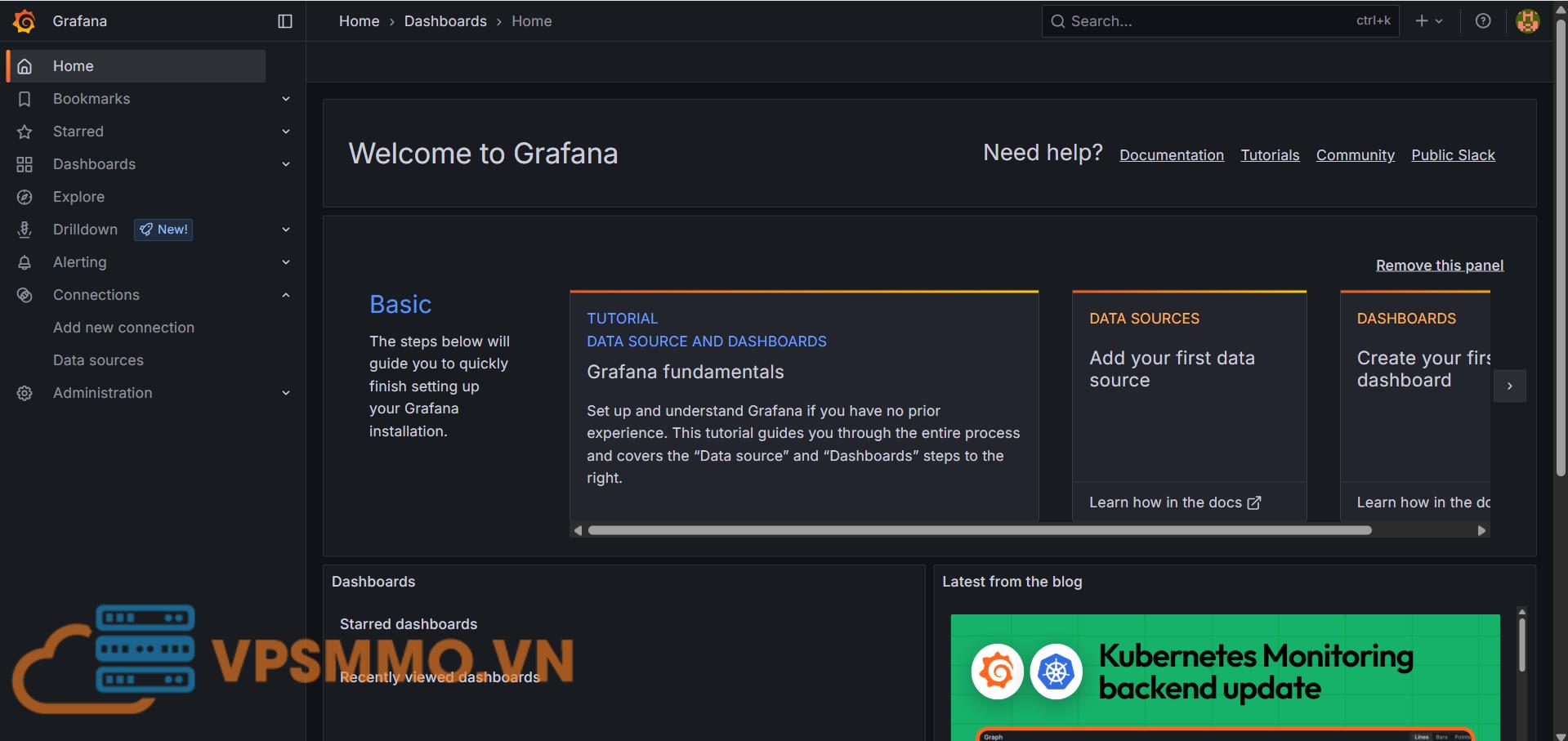This screenshot has height=741, width=1568.
Task: Click the Remove this panel link
Action: (1439, 266)
